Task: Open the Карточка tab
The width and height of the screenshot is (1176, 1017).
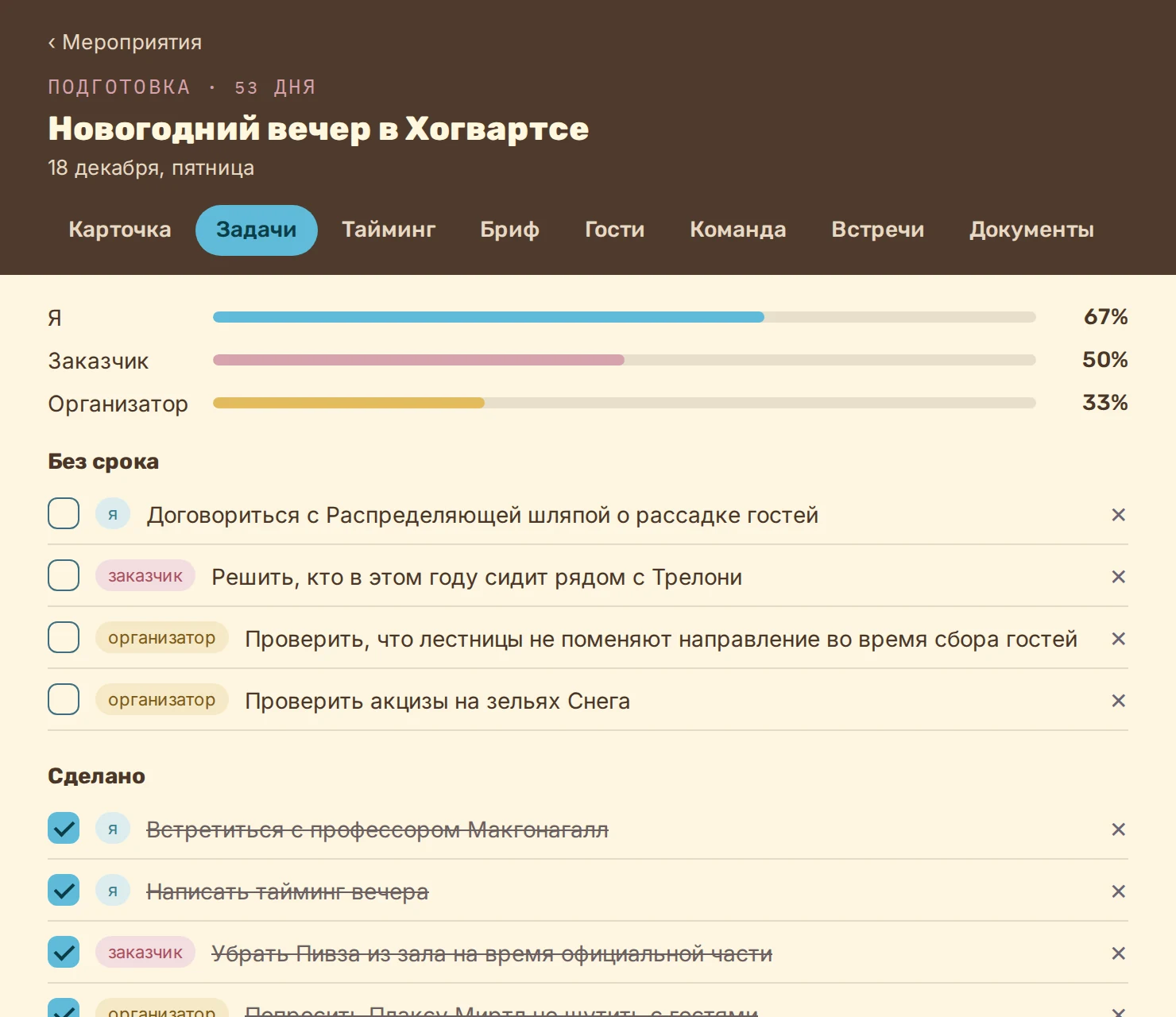Action: [x=120, y=230]
